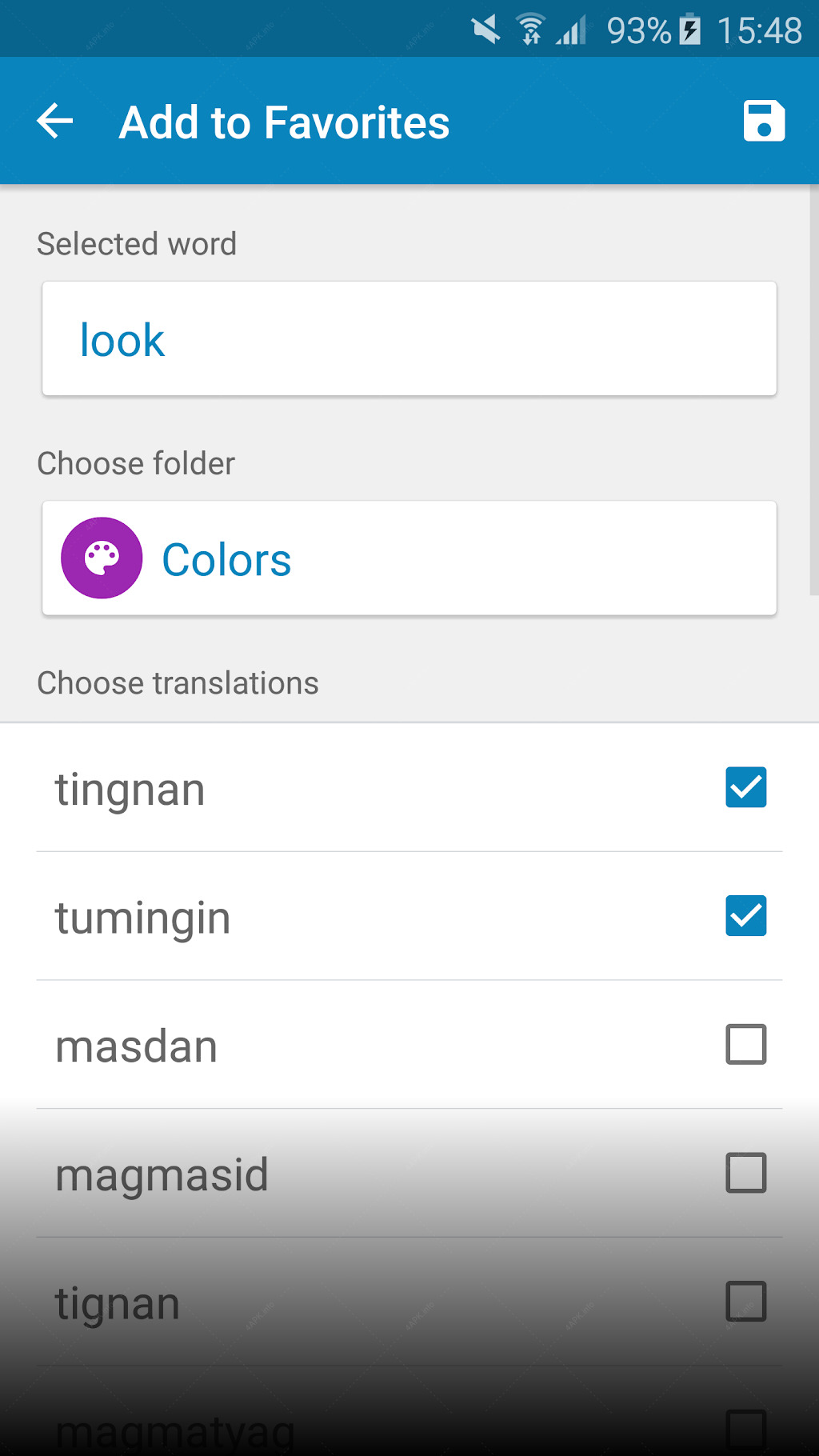819x1456 pixels.
Task: Tap the battery charging icon
Action: tap(690, 30)
